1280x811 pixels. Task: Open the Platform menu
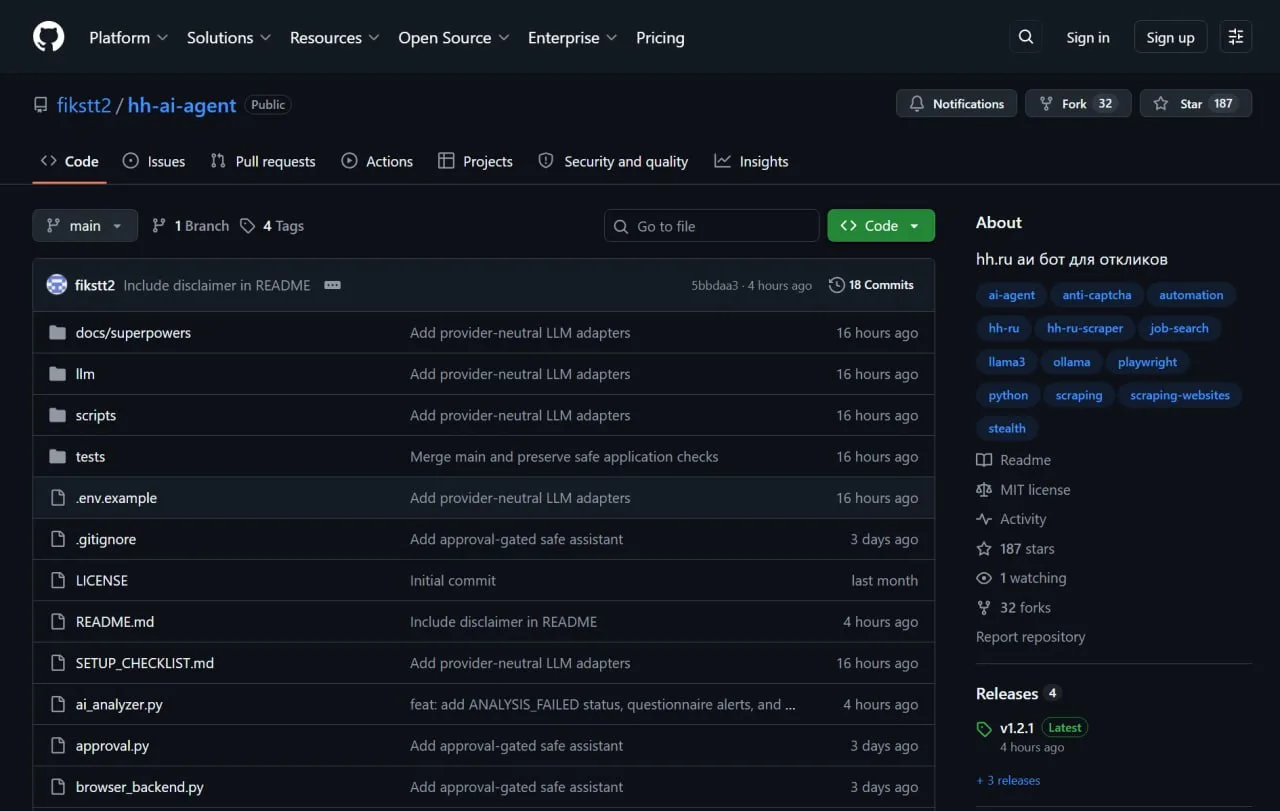[128, 37]
